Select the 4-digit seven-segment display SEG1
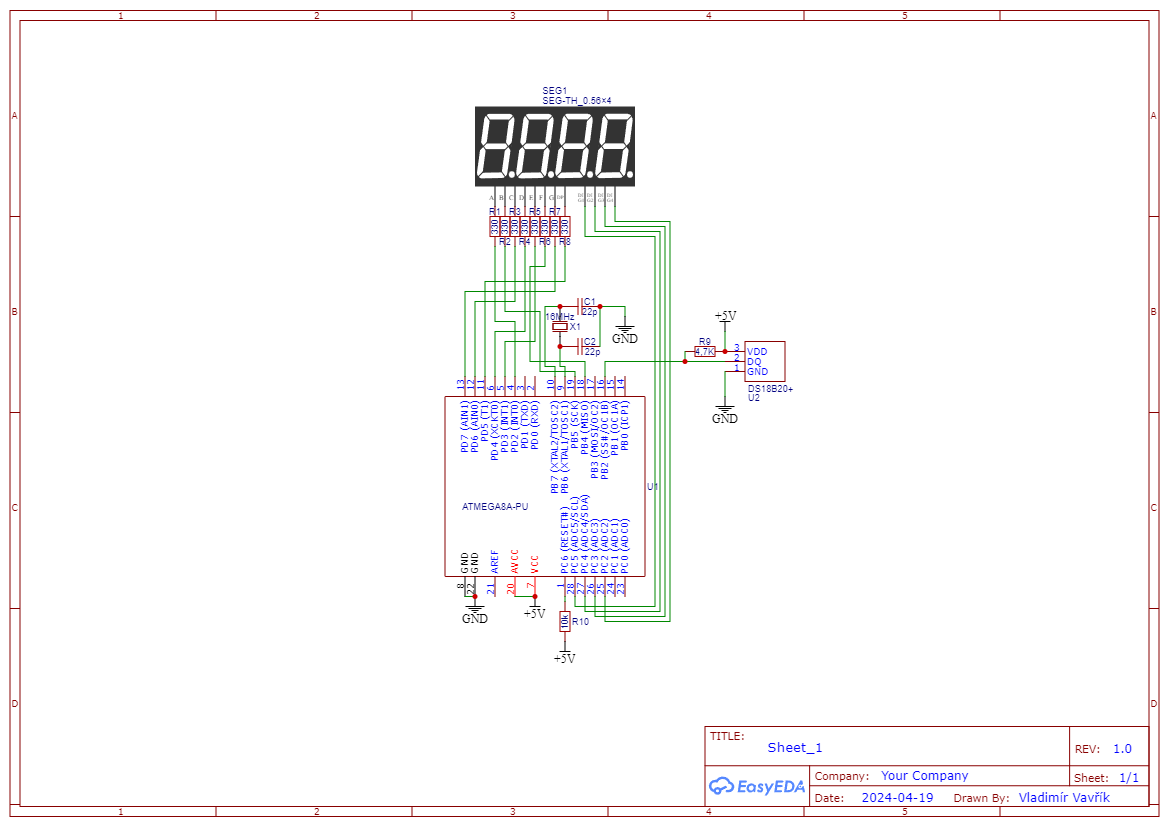 [x=554, y=146]
